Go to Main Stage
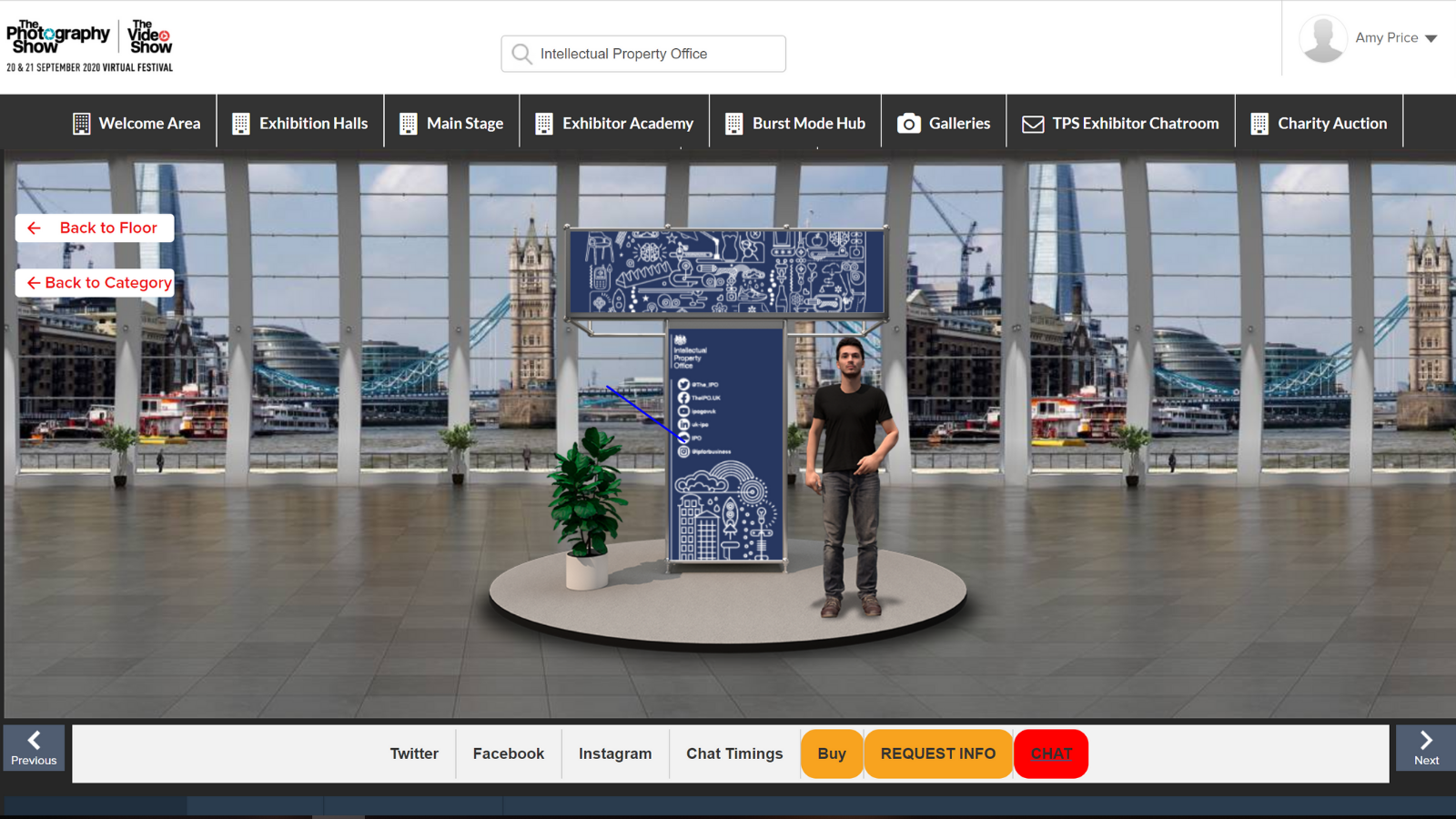Image resolution: width=1456 pixels, height=819 pixels. pos(451,123)
